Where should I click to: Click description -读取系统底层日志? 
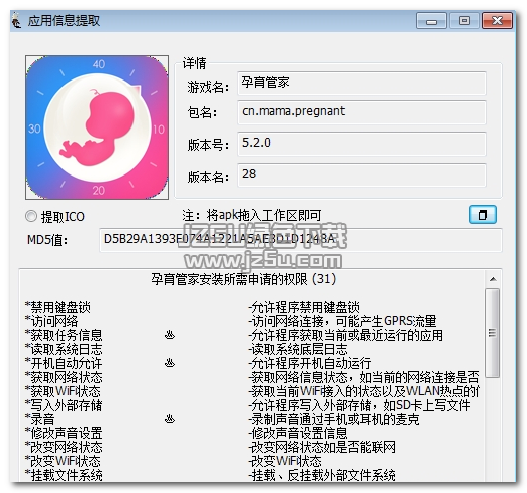tap(298, 349)
